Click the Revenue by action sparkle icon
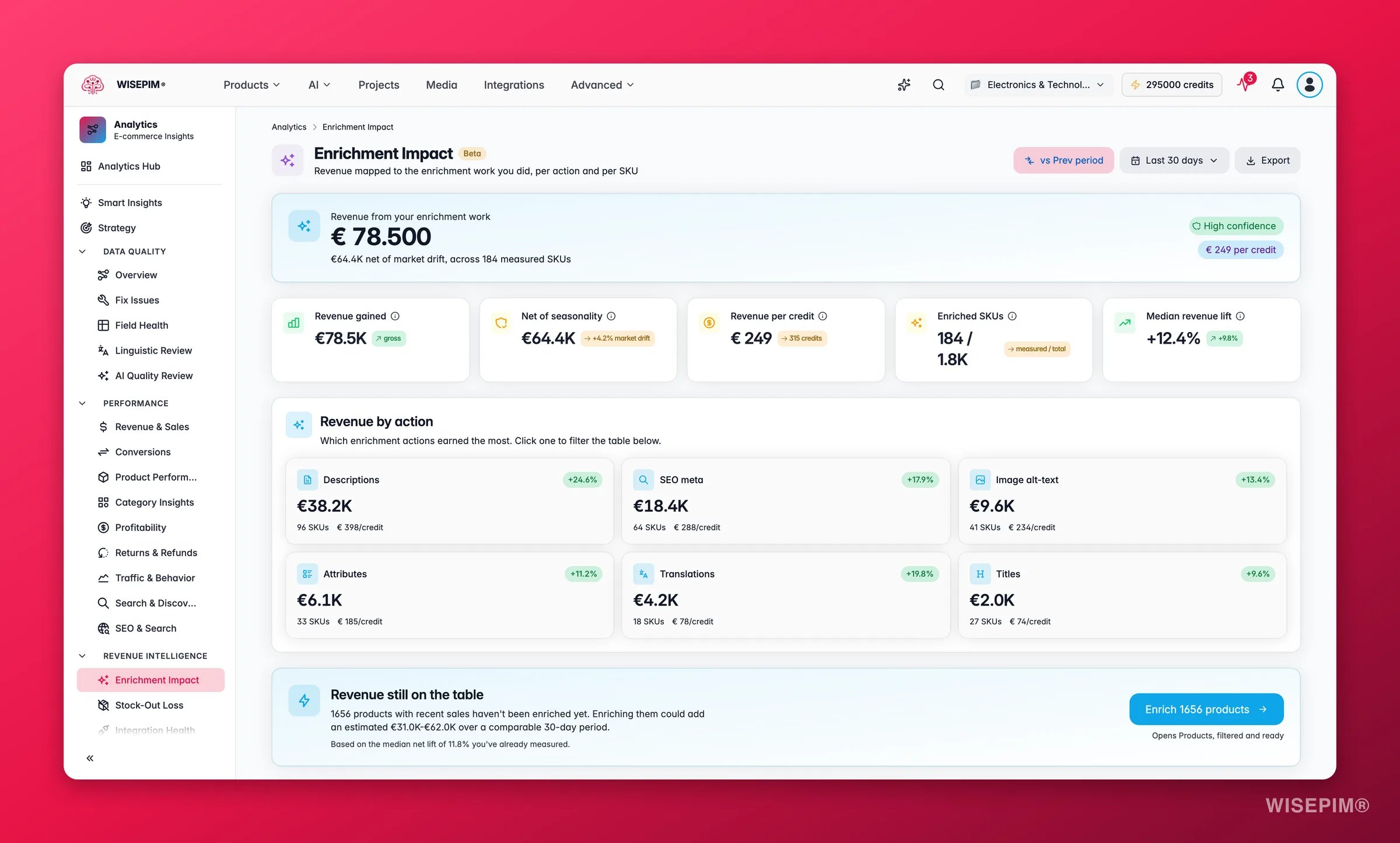Screen dimensions: 1400x843 click(299, 425)
